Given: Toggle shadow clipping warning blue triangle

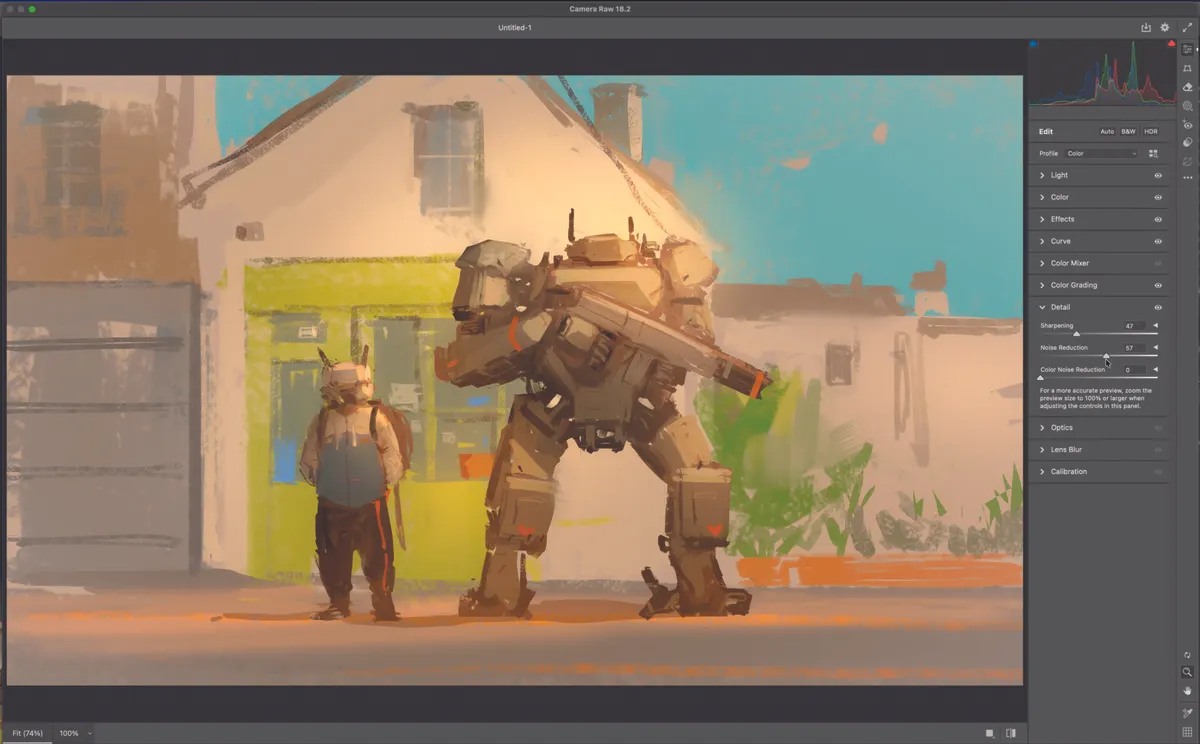Looking at the screenshot, I should pos(1034,44).
